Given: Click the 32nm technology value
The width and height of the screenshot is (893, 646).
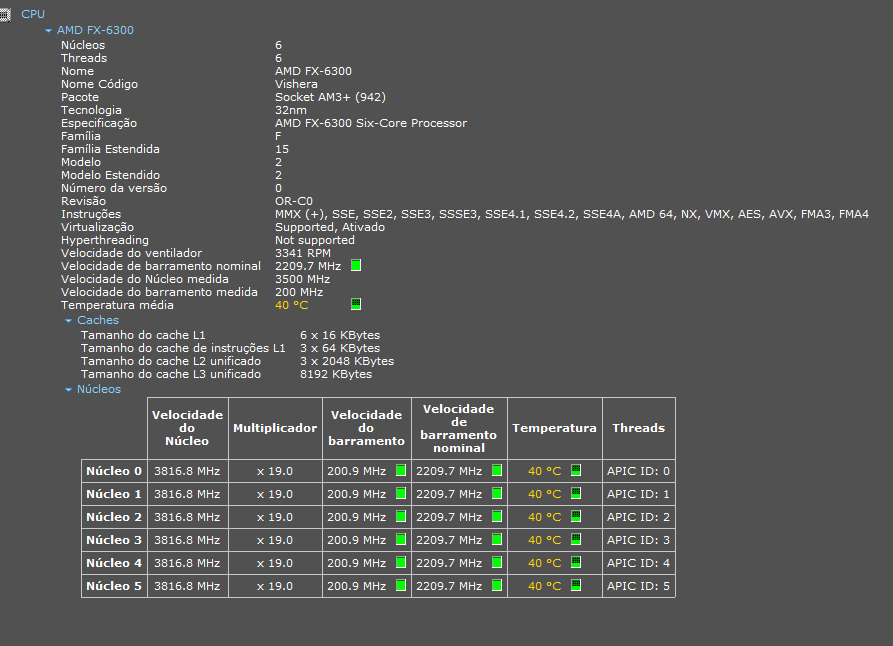Looking at the screenshot, I should (x=290, y=111).
